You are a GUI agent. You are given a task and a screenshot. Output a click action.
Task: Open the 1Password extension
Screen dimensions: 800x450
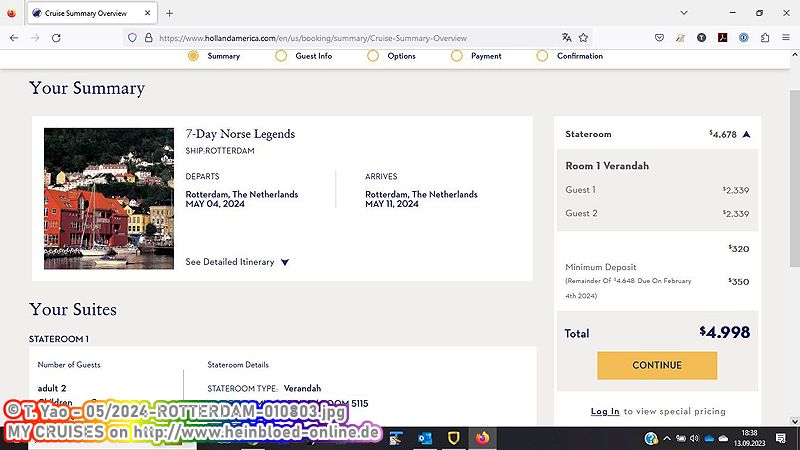pos(744,37)
